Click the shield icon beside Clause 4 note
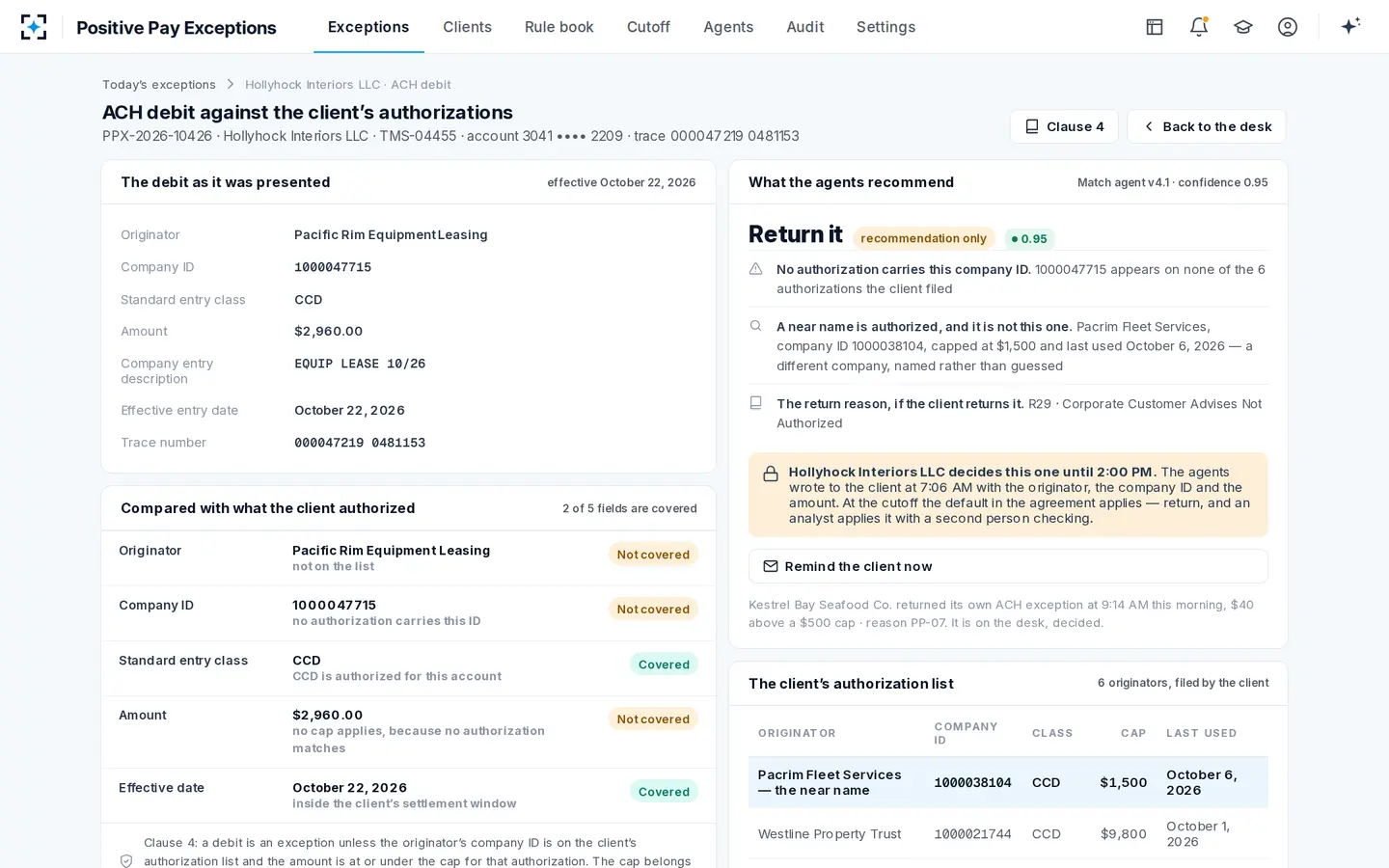 [x=126, y=860]
